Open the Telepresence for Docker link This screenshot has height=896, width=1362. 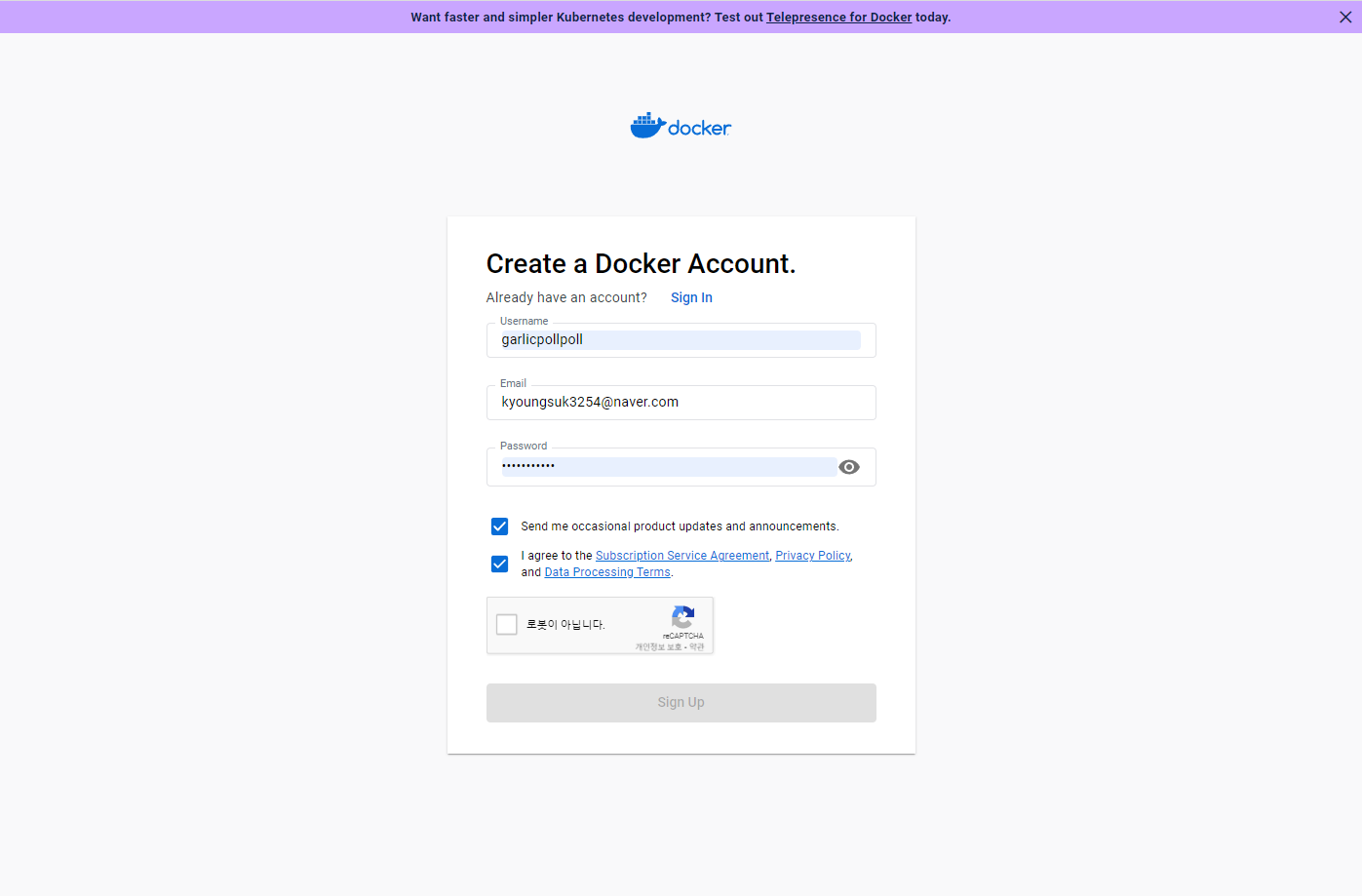click(x=838, y=17)
